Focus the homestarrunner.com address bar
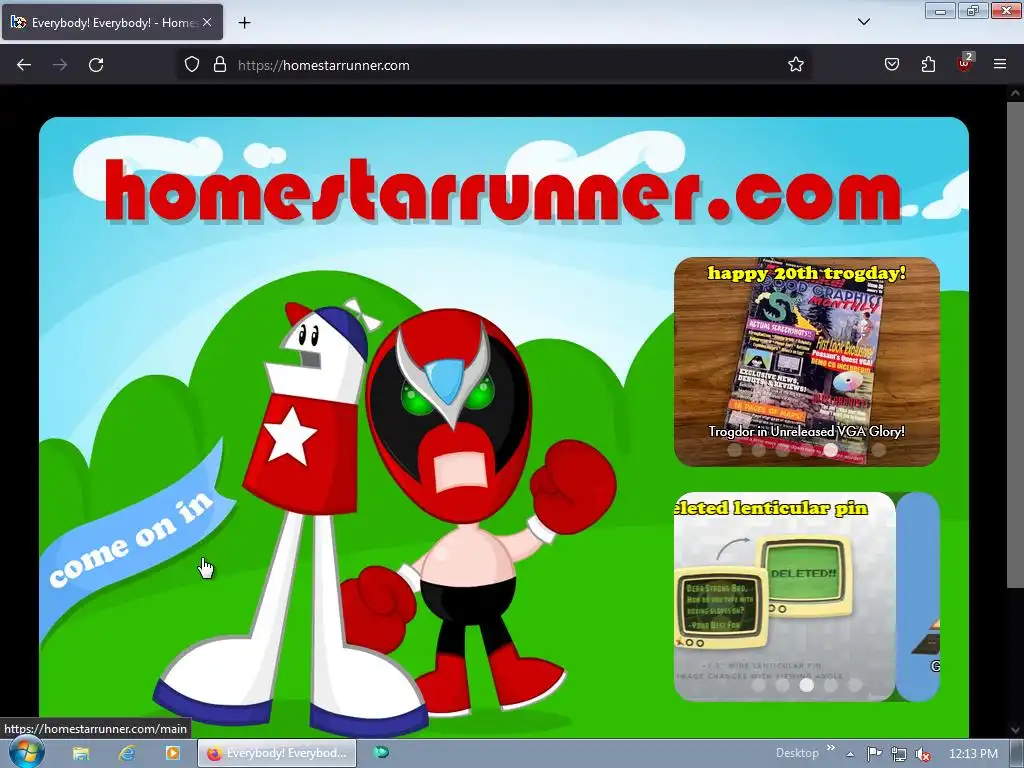The image size is (1024, 768). coord(494,65)
